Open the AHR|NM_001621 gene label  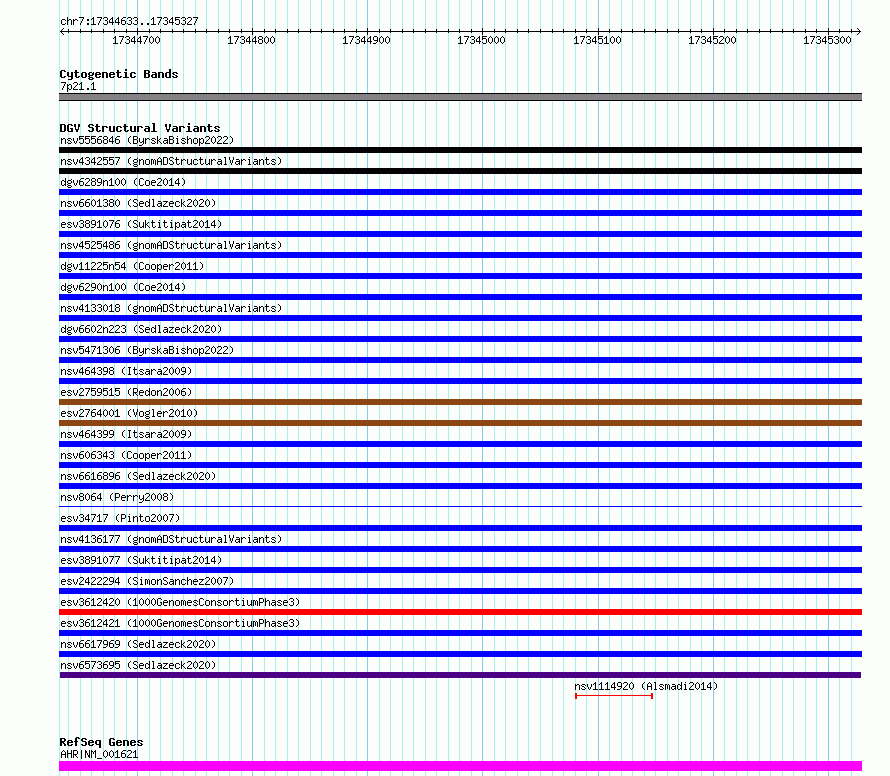99,754
